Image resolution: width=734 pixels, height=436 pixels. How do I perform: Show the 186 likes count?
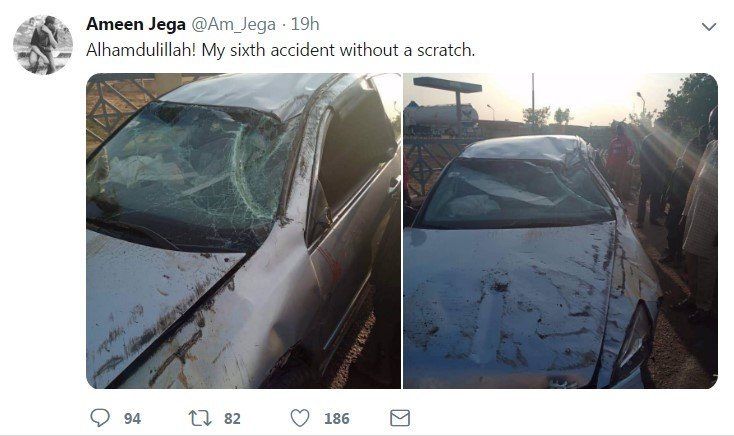coord(337,418)
